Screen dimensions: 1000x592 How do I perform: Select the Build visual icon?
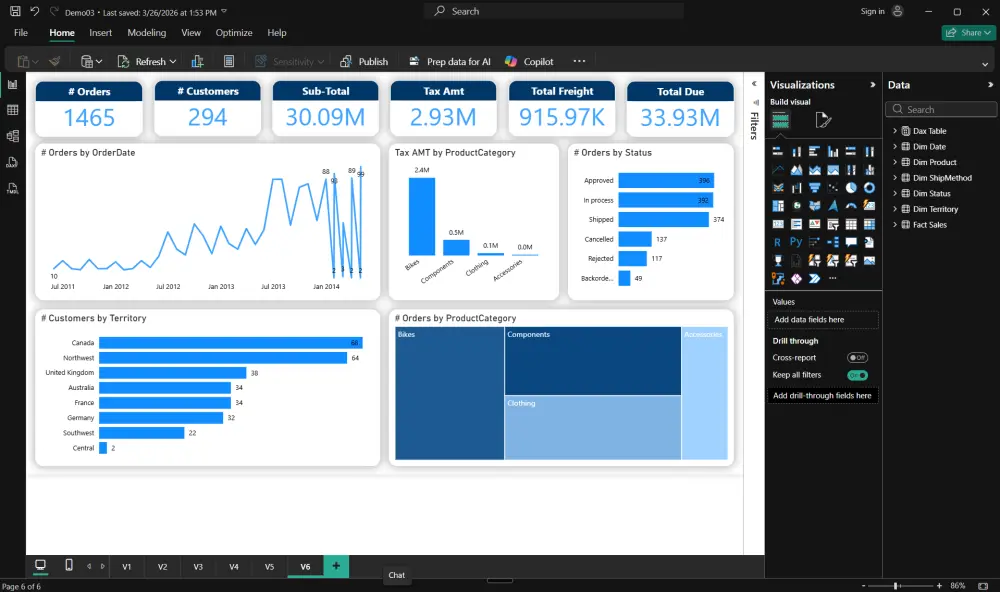(x=780, y=119)
